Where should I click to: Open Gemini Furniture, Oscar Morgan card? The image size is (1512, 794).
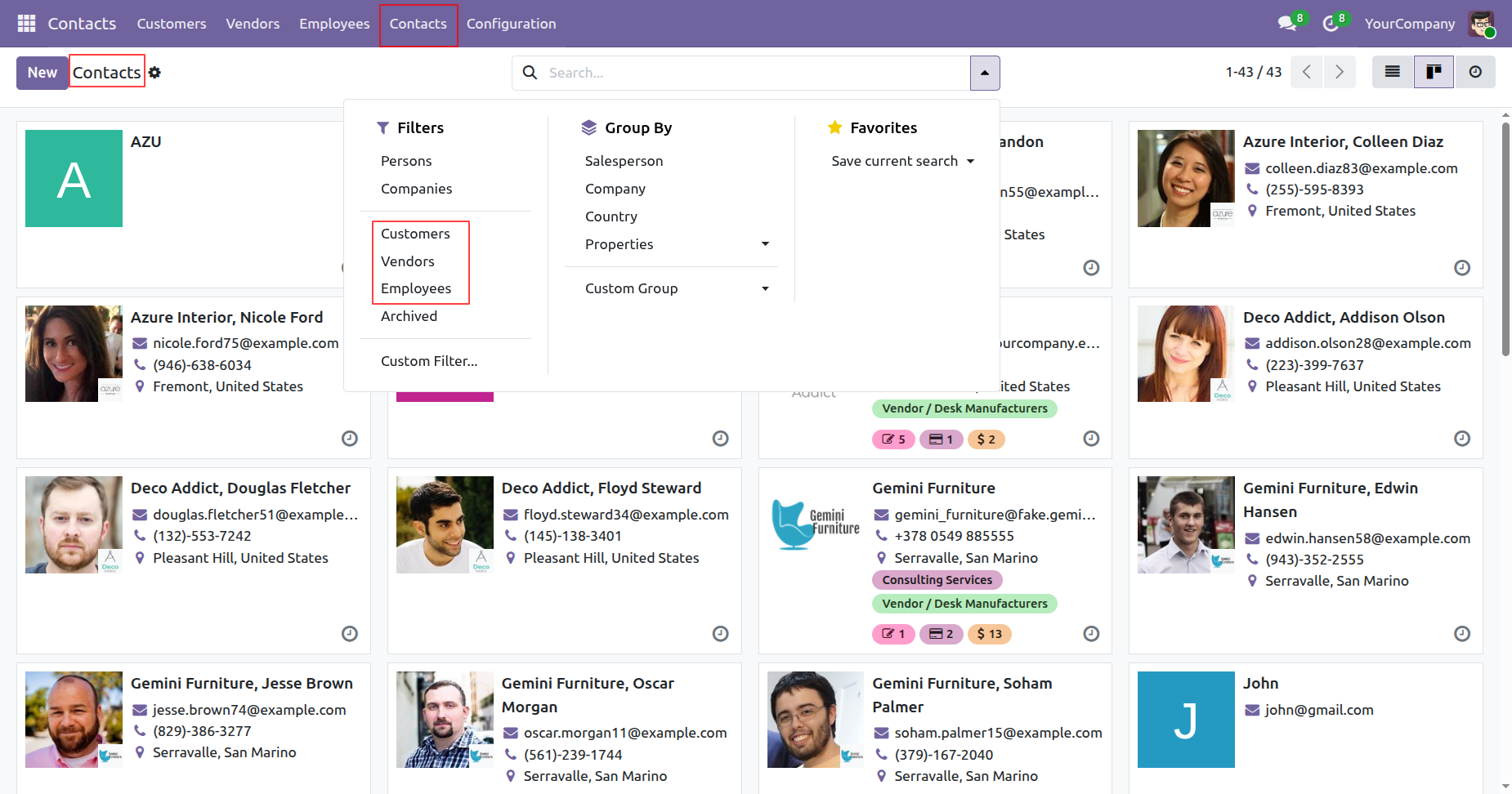click(565, 729)
